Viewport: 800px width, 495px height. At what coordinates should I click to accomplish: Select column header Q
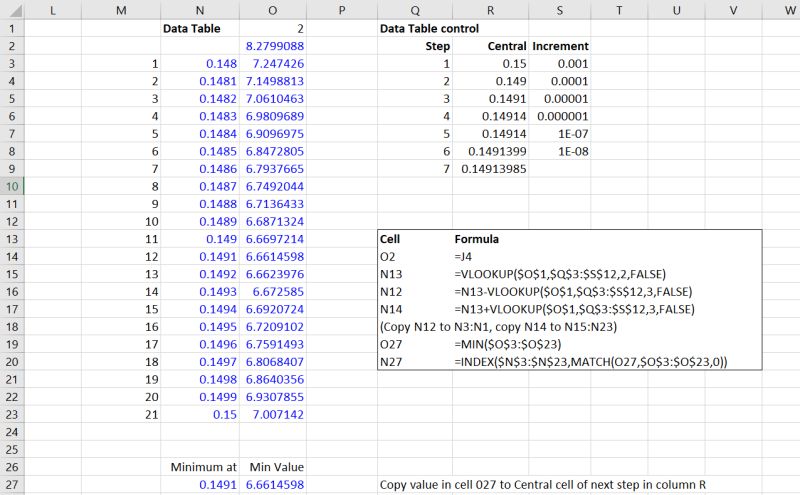pos(415,10)
